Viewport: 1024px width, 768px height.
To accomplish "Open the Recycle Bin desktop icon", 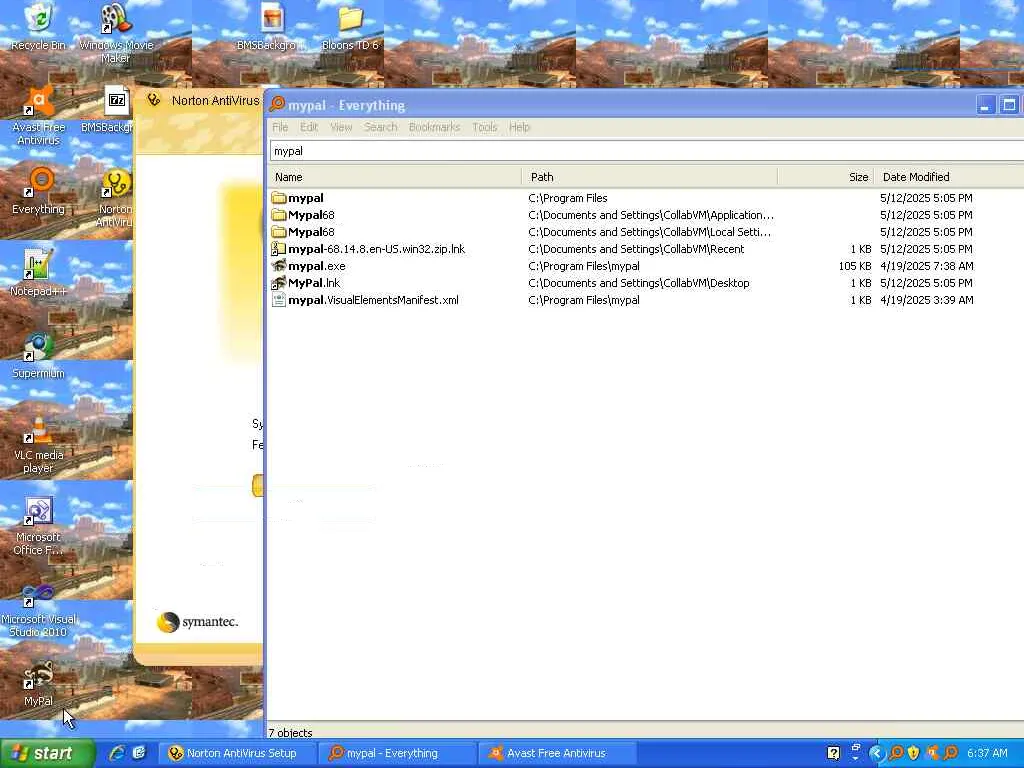I will click(x=39, y=25).
